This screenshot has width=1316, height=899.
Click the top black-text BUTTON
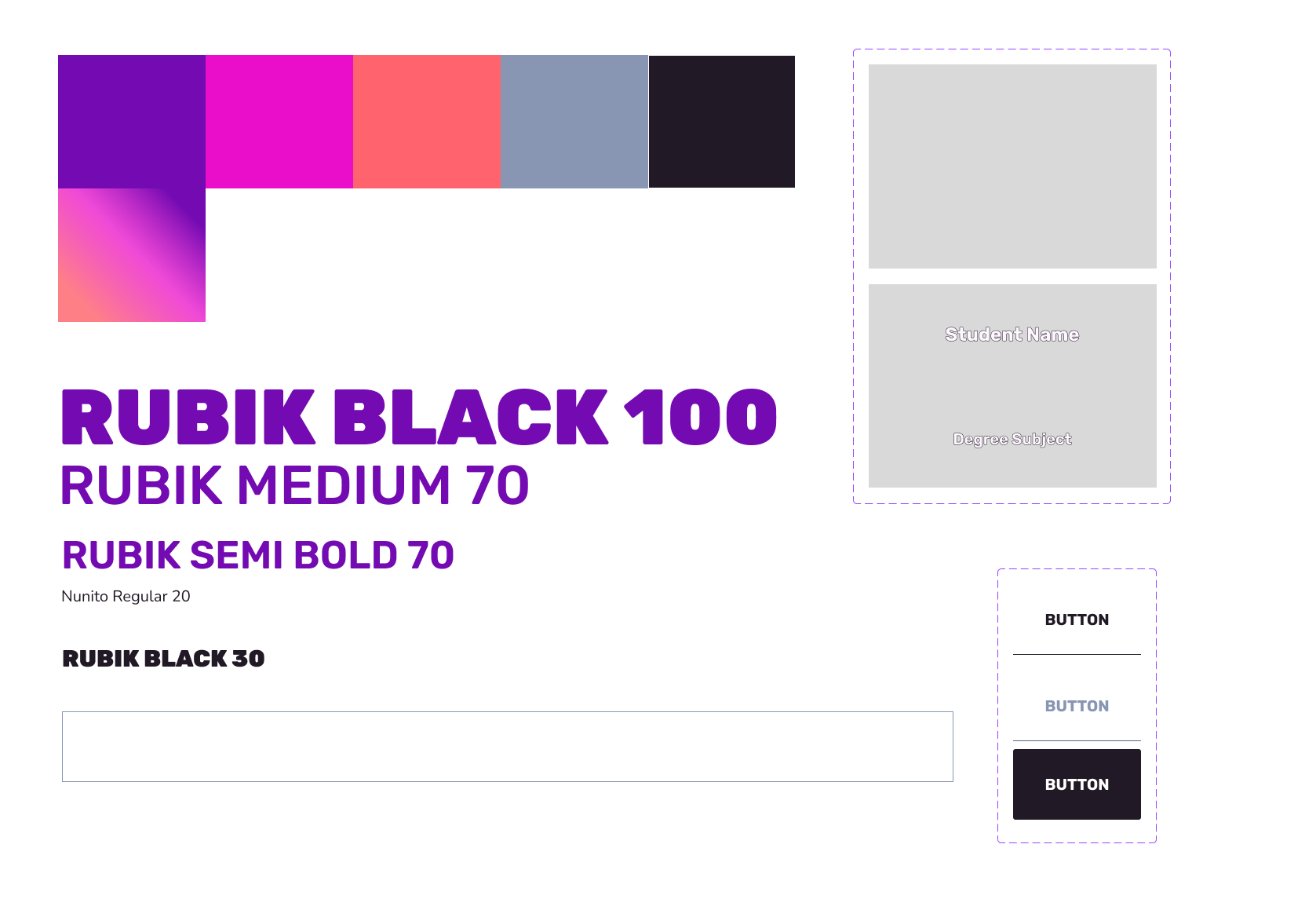click(1077, 619)
